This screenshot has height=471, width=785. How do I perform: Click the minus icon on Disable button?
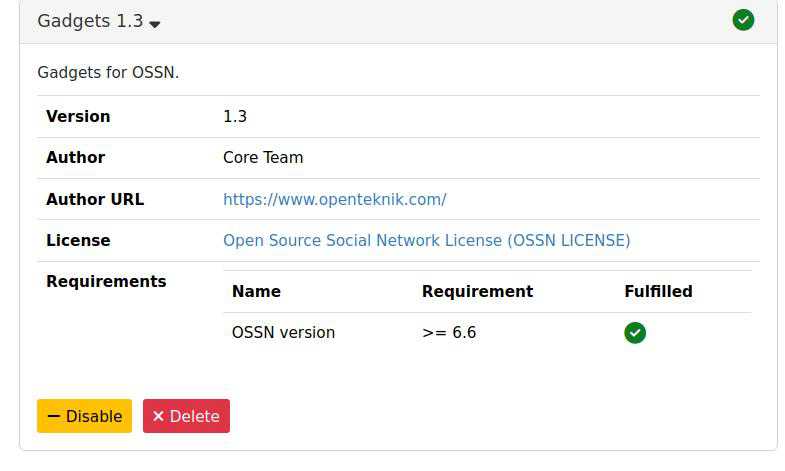[53, 416]
